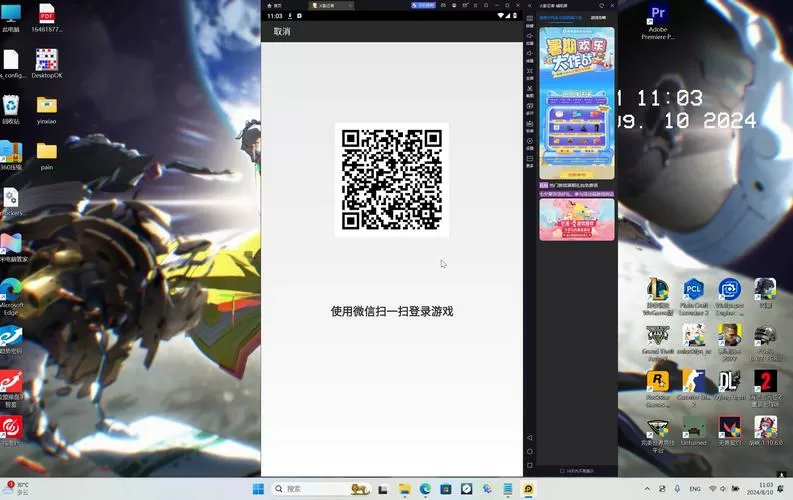Open the yinxiao folder on desktop
This screenshot has height=500, width=793.
pos(47,110)
